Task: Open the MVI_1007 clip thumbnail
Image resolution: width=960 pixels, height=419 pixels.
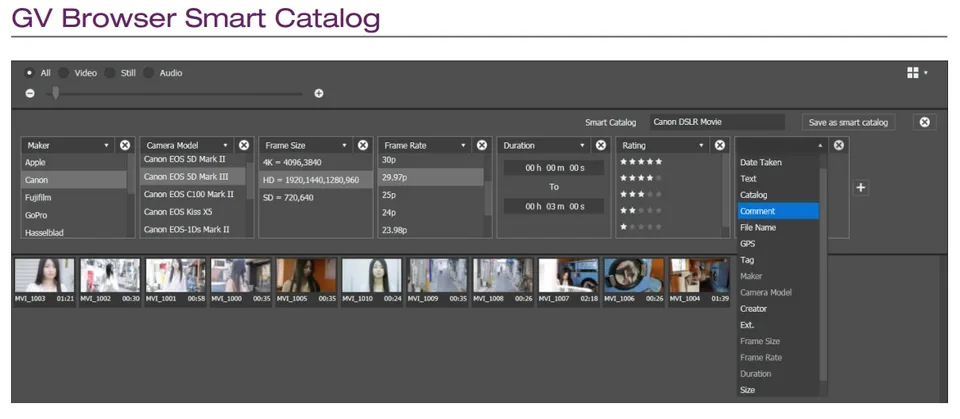Action: pos(568,275)
